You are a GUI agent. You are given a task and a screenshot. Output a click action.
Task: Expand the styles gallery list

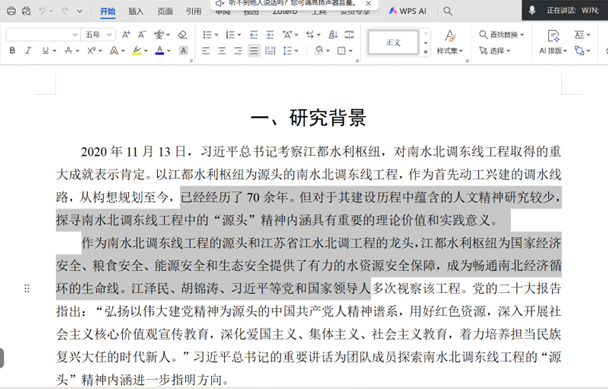(x=426, y=52)
